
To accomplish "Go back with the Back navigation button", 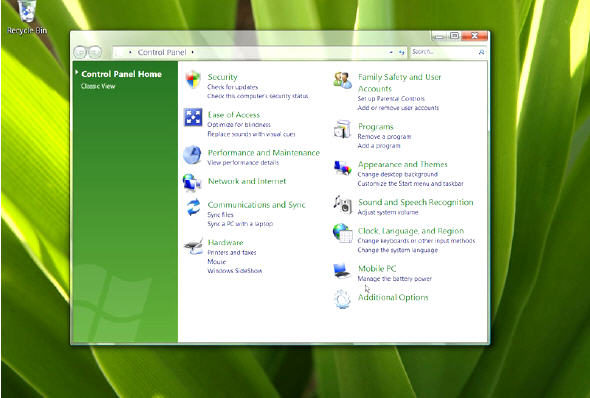I will pyautogui.click(x=80, y=52).
